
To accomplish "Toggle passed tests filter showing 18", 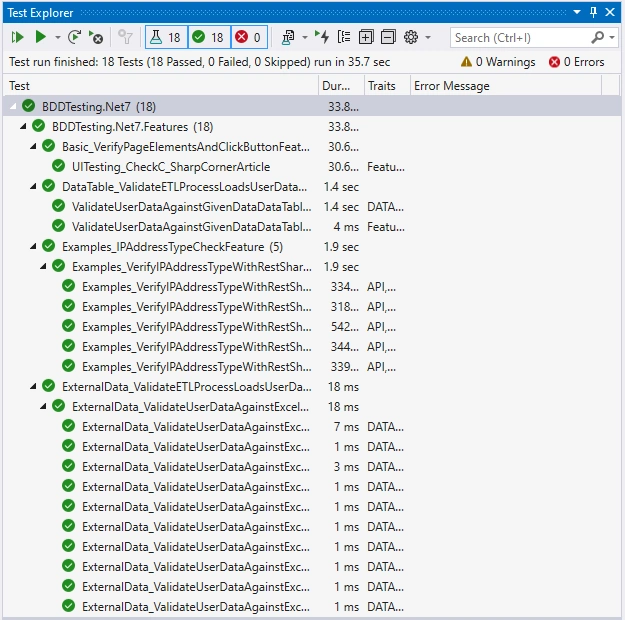I will [x=209, y=37].
